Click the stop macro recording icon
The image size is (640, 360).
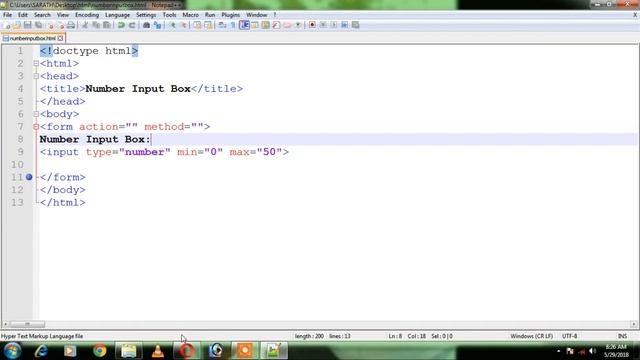click(323, 25)
